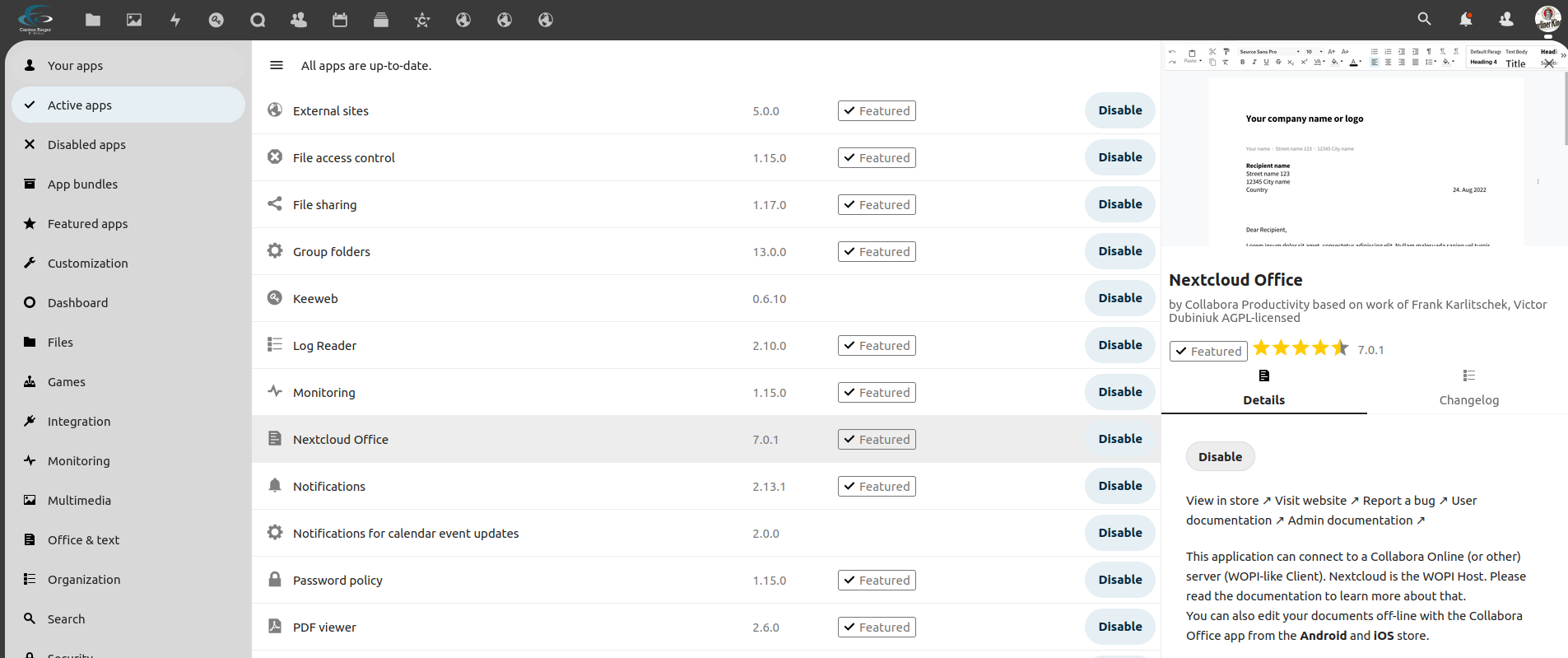Click the Group folders version 13.0.0

point(769,252)
